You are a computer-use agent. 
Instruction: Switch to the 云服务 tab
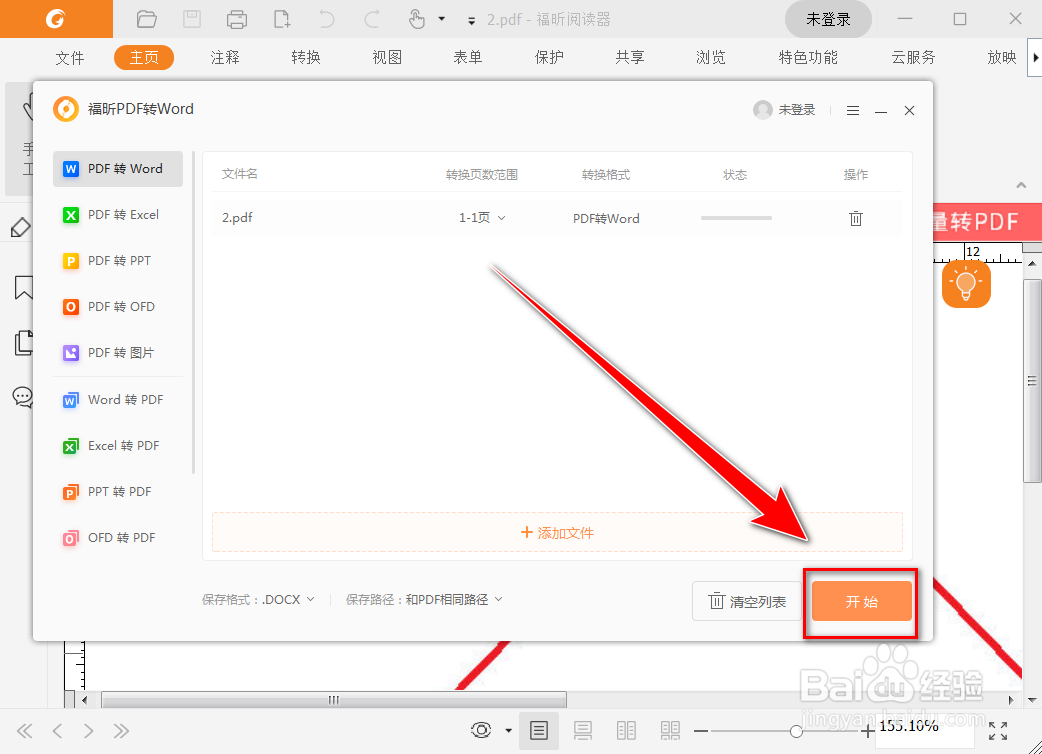tap(913, 58)
